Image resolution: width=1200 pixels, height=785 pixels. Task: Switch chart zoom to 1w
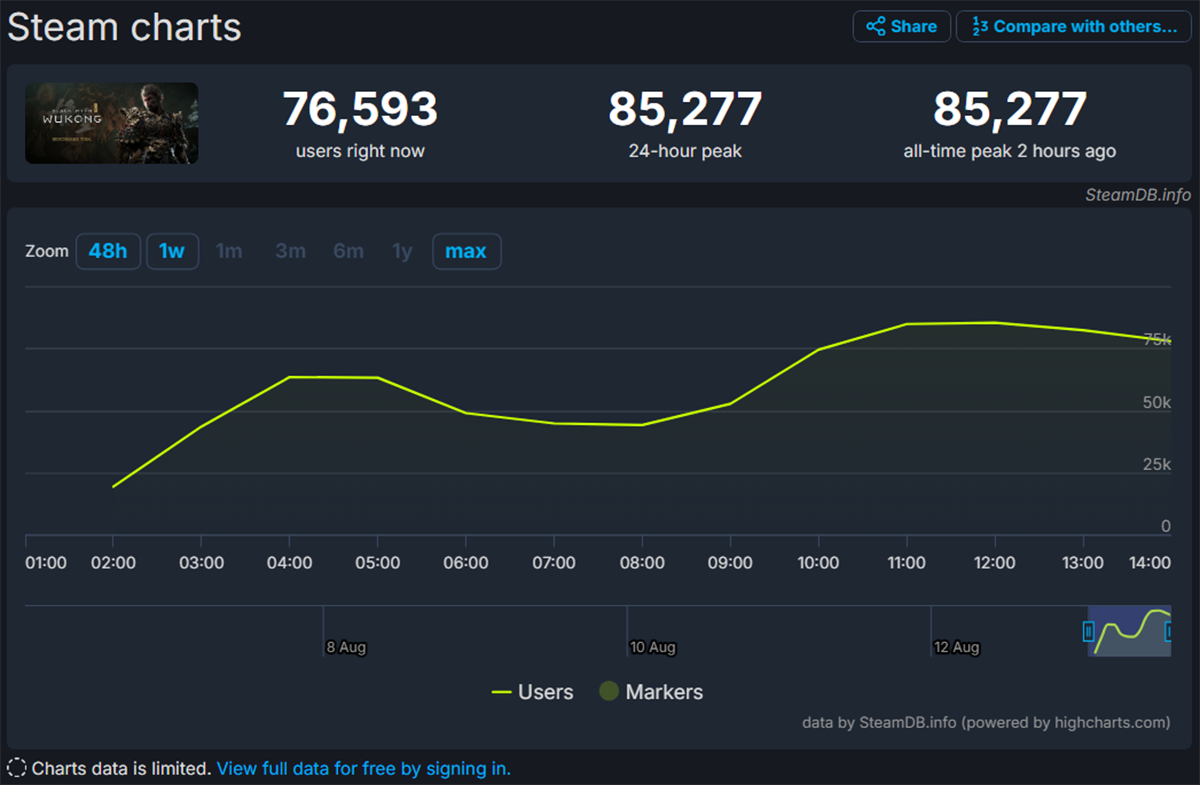coord(172,251)
